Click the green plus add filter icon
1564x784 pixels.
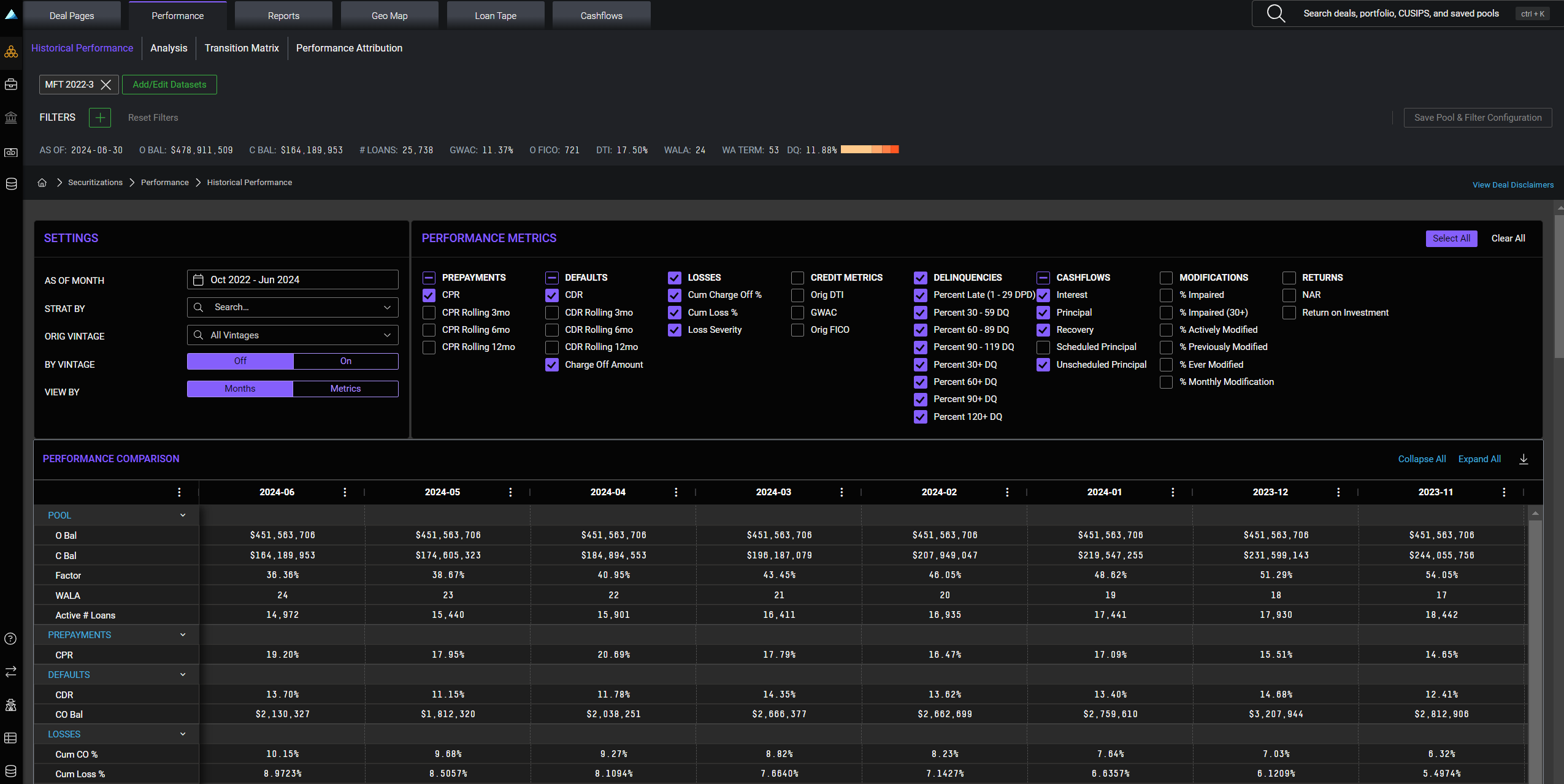[100, 117]
